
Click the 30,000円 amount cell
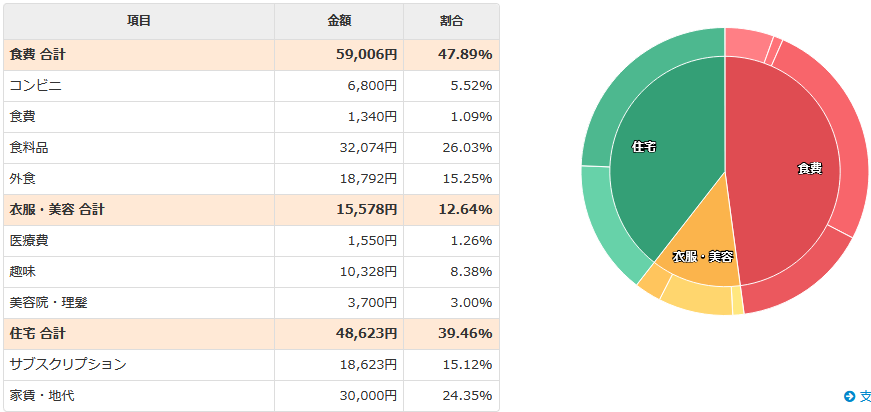pyautogui.click(x=369, y=396)
